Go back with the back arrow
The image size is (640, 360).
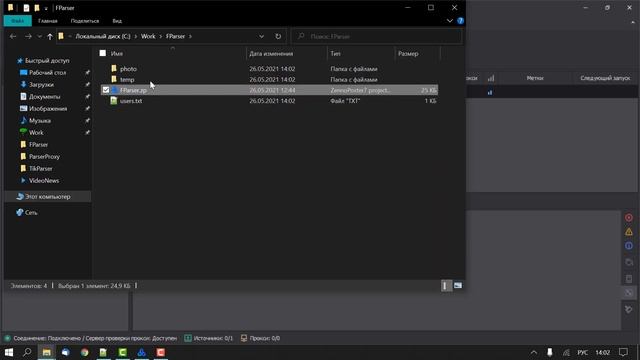(x=13, y=36)
